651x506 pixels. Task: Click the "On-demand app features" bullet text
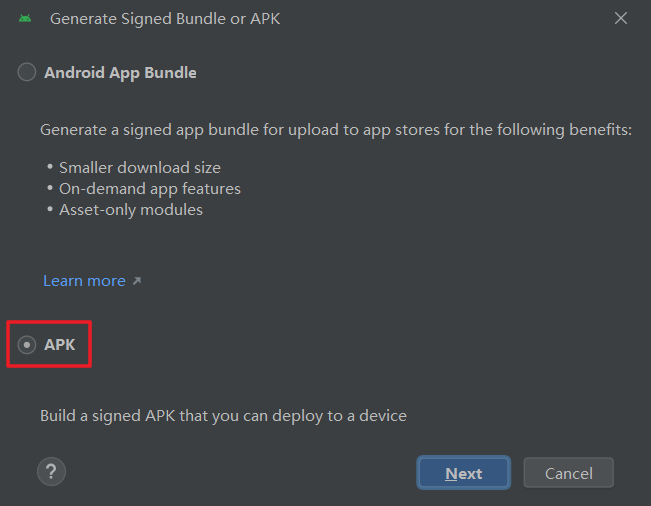(150, 189)
